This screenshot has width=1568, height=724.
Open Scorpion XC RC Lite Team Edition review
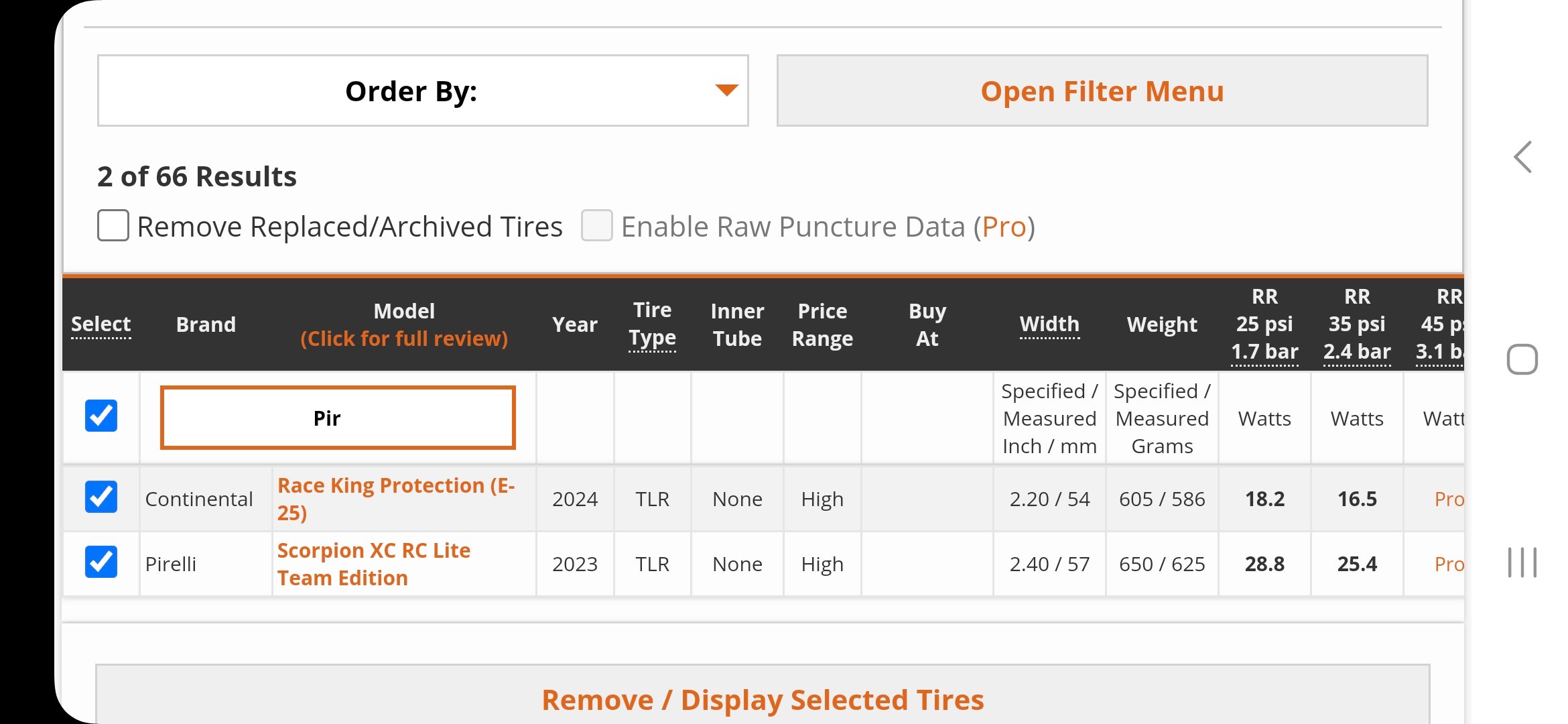point(374,564)
